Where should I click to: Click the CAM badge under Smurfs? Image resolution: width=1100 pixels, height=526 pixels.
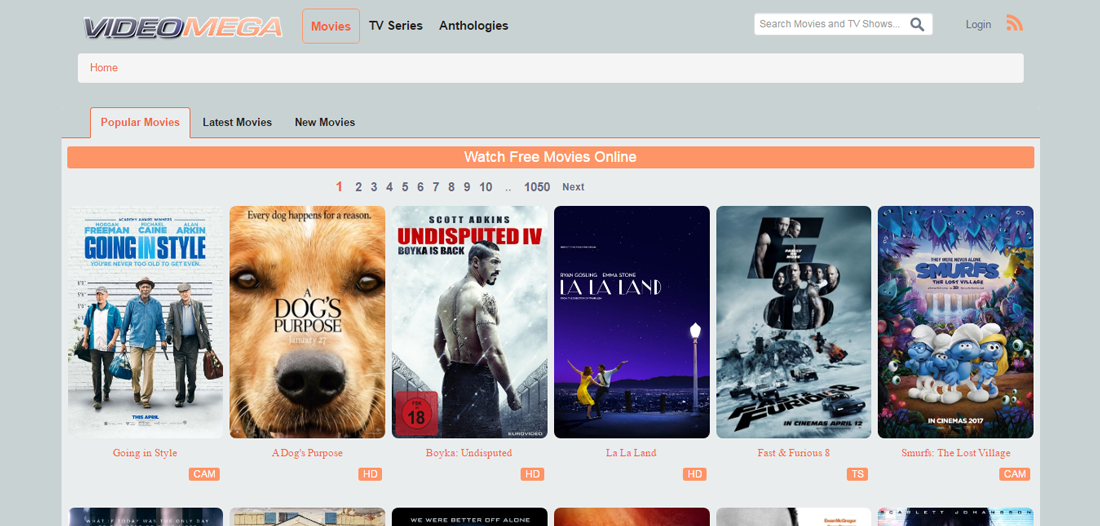click(x=1014, y=474)
